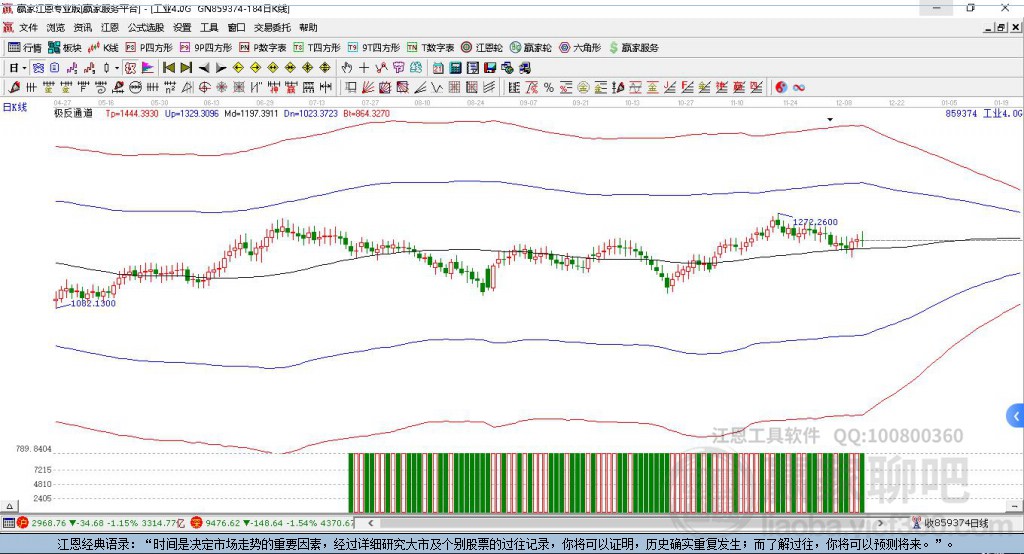Image resolution: width=1024 pixels, height=554 pixels.
Task: Click the blue side-panel collapse arrow
Action: coord(1016,415)
